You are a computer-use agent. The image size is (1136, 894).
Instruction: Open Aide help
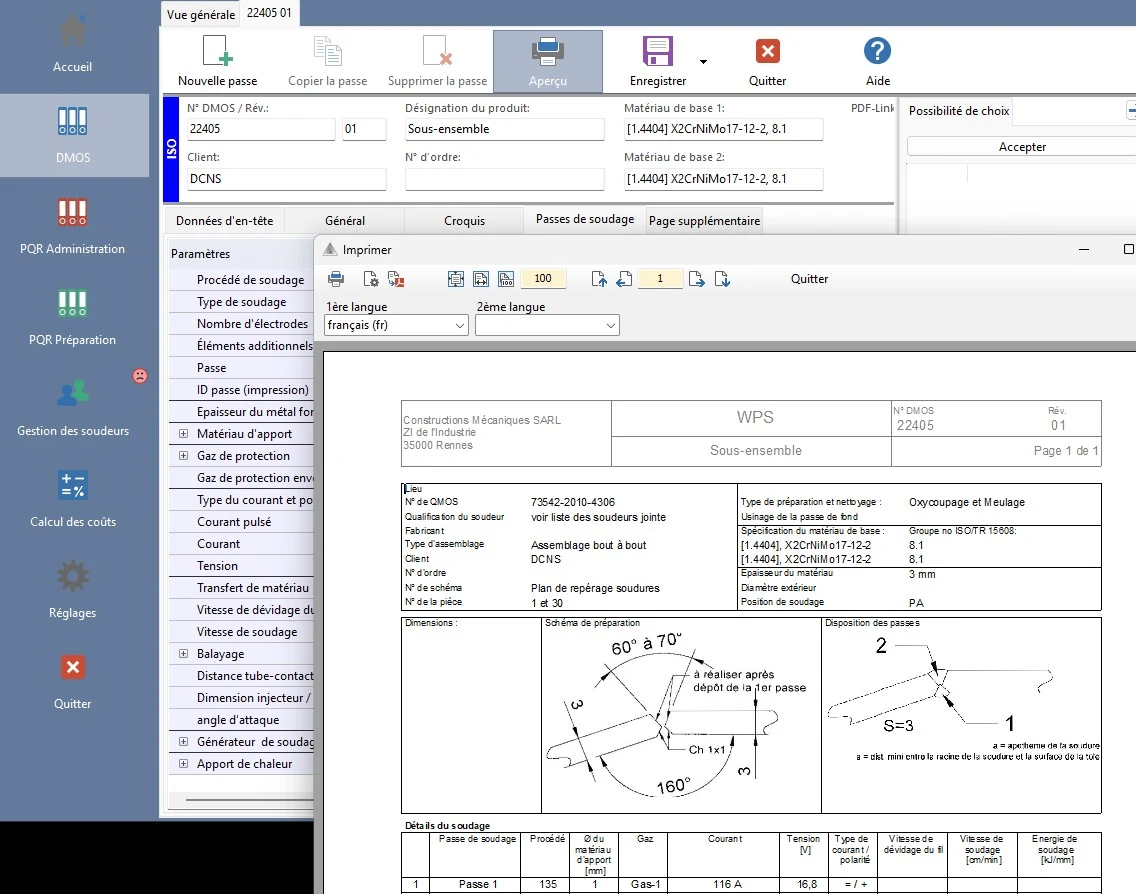877,61
